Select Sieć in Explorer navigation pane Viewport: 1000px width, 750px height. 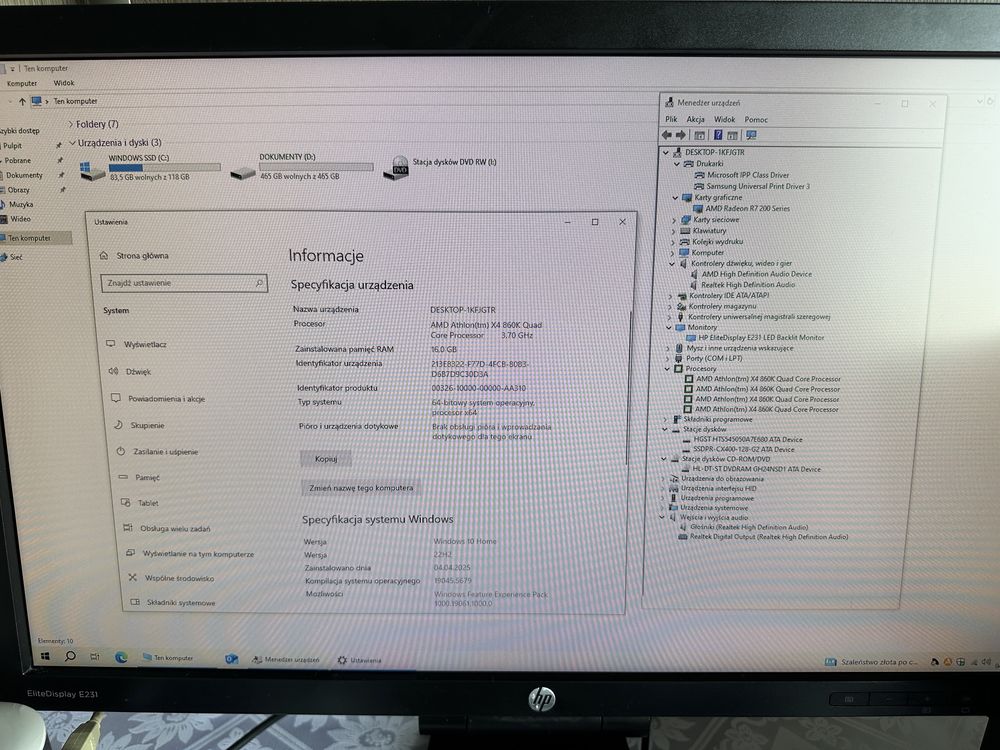coord(15,257)
